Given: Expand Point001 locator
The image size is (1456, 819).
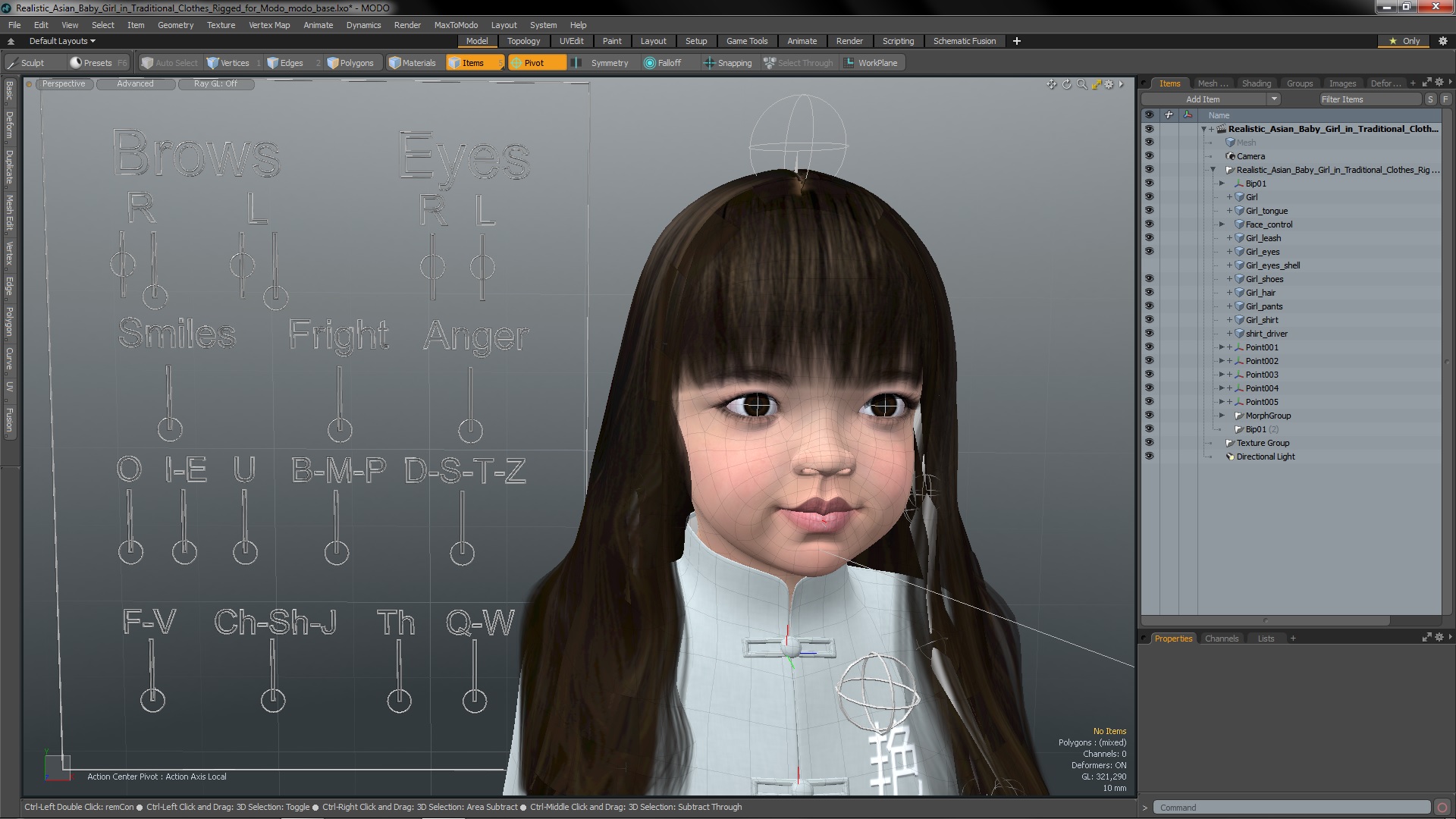Looking at the screenshot, I should pos(1222,347).
